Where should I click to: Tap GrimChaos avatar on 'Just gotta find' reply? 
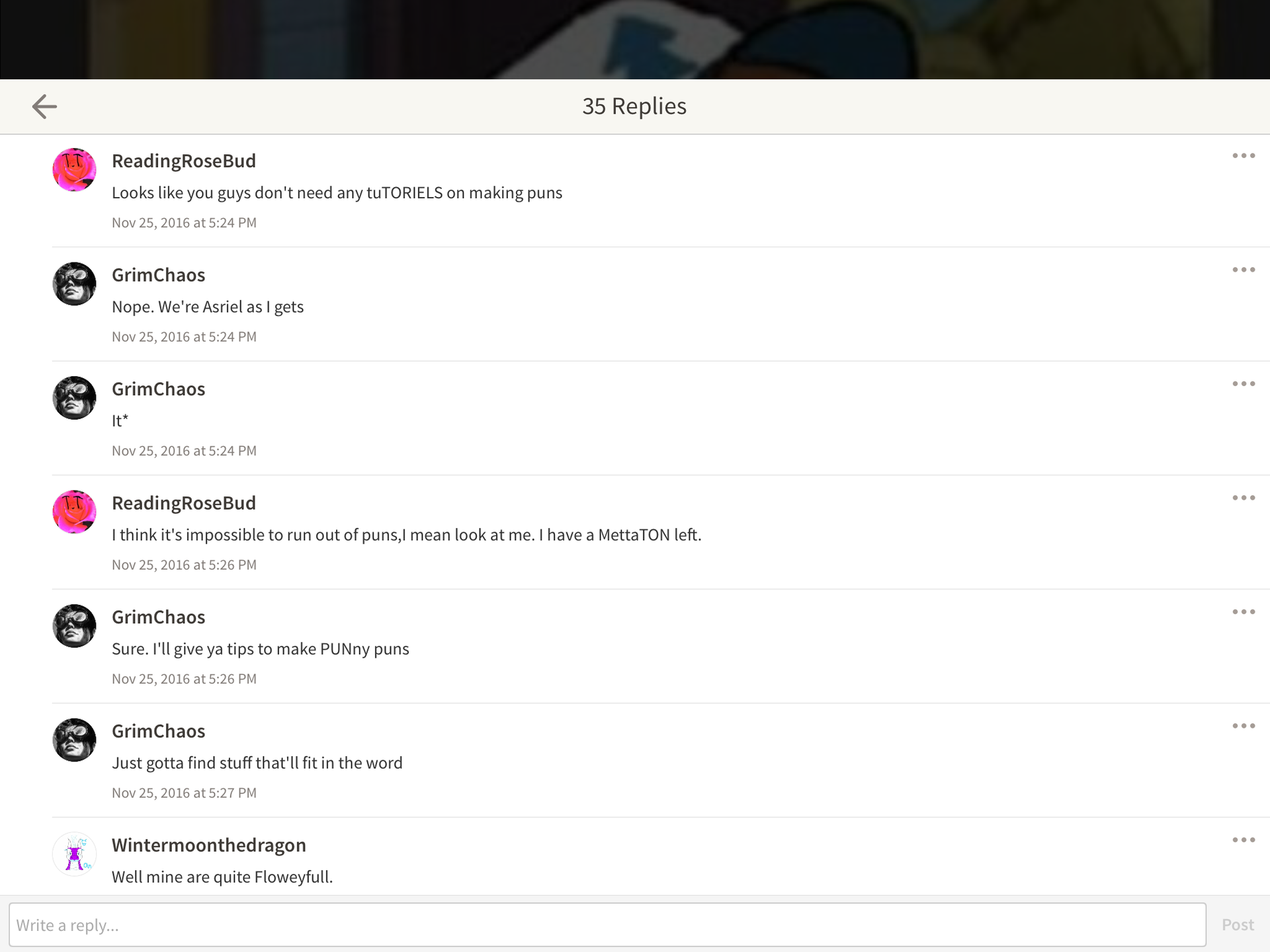74,740
